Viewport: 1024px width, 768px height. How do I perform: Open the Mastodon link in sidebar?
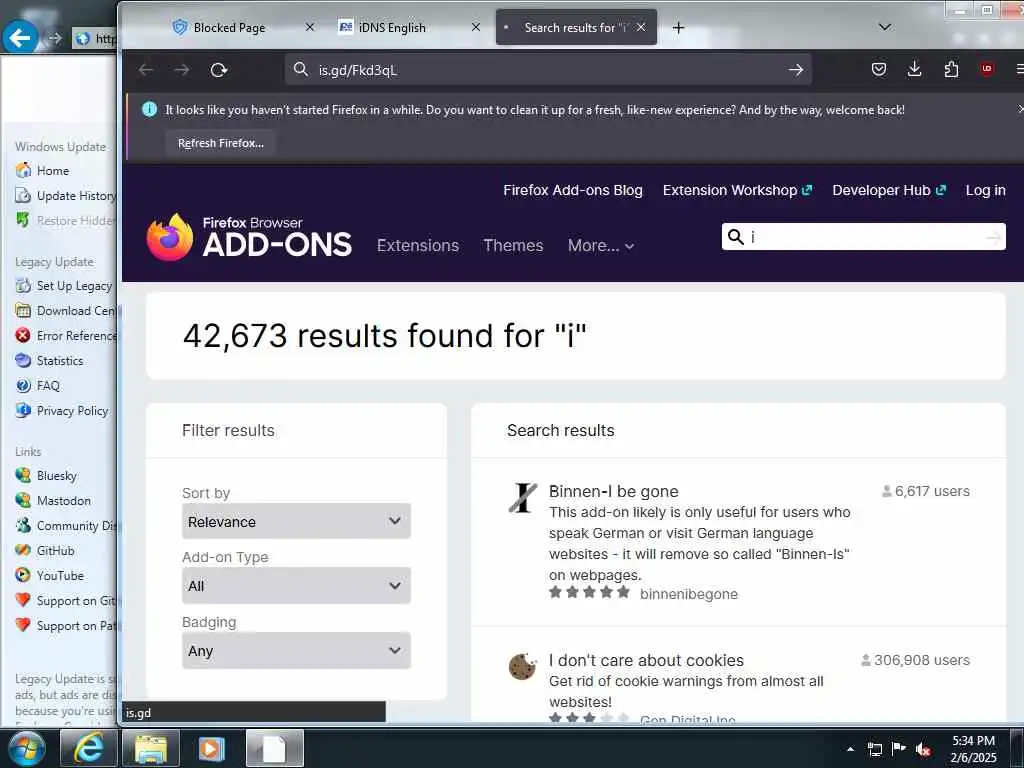(63, 501)
